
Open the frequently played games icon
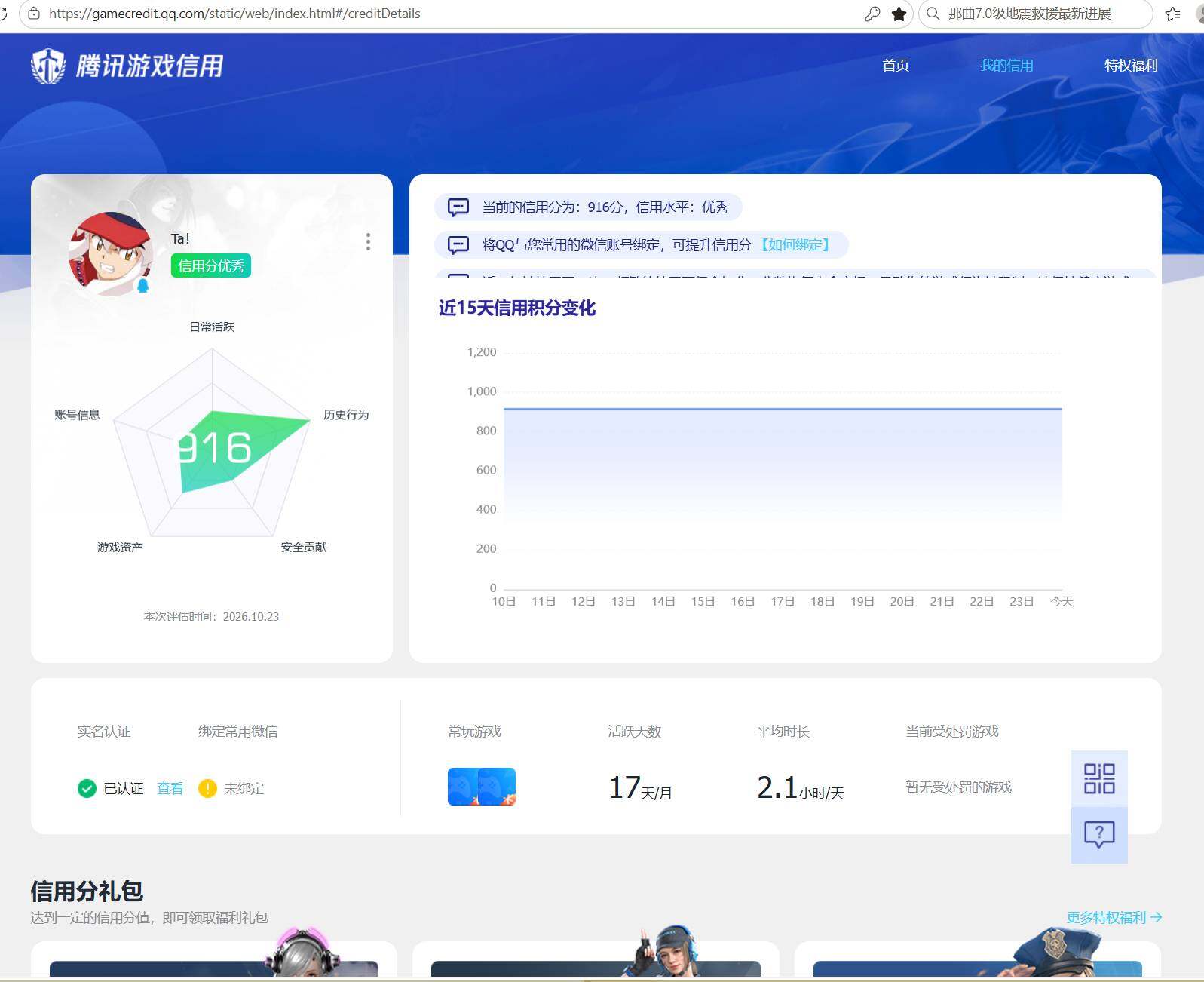pyautogui.click(x=482, y=787)
